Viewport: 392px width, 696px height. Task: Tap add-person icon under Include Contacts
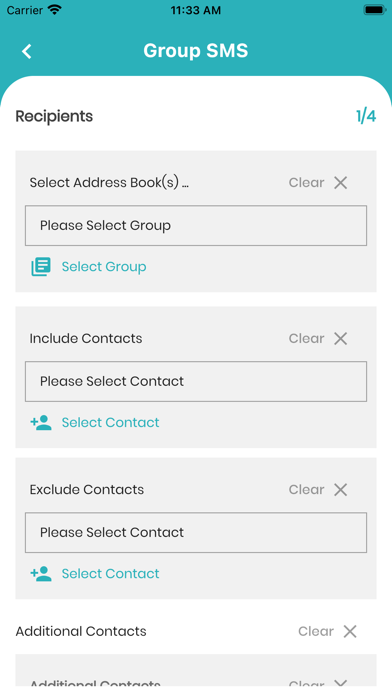tap(41, 423)
